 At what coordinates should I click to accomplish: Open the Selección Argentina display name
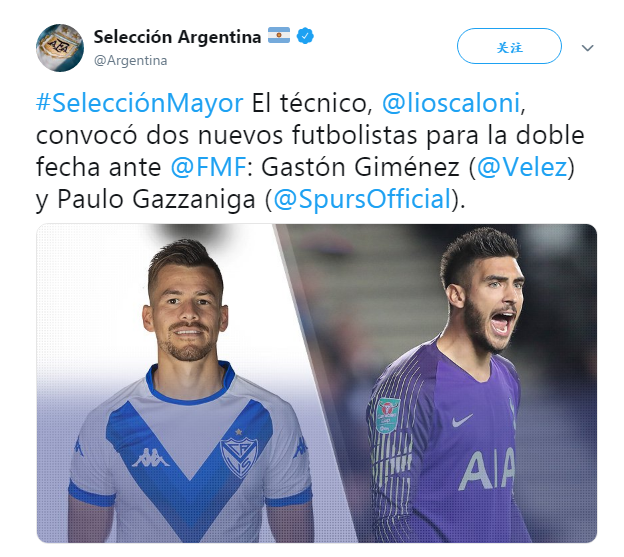coord(177,37)
